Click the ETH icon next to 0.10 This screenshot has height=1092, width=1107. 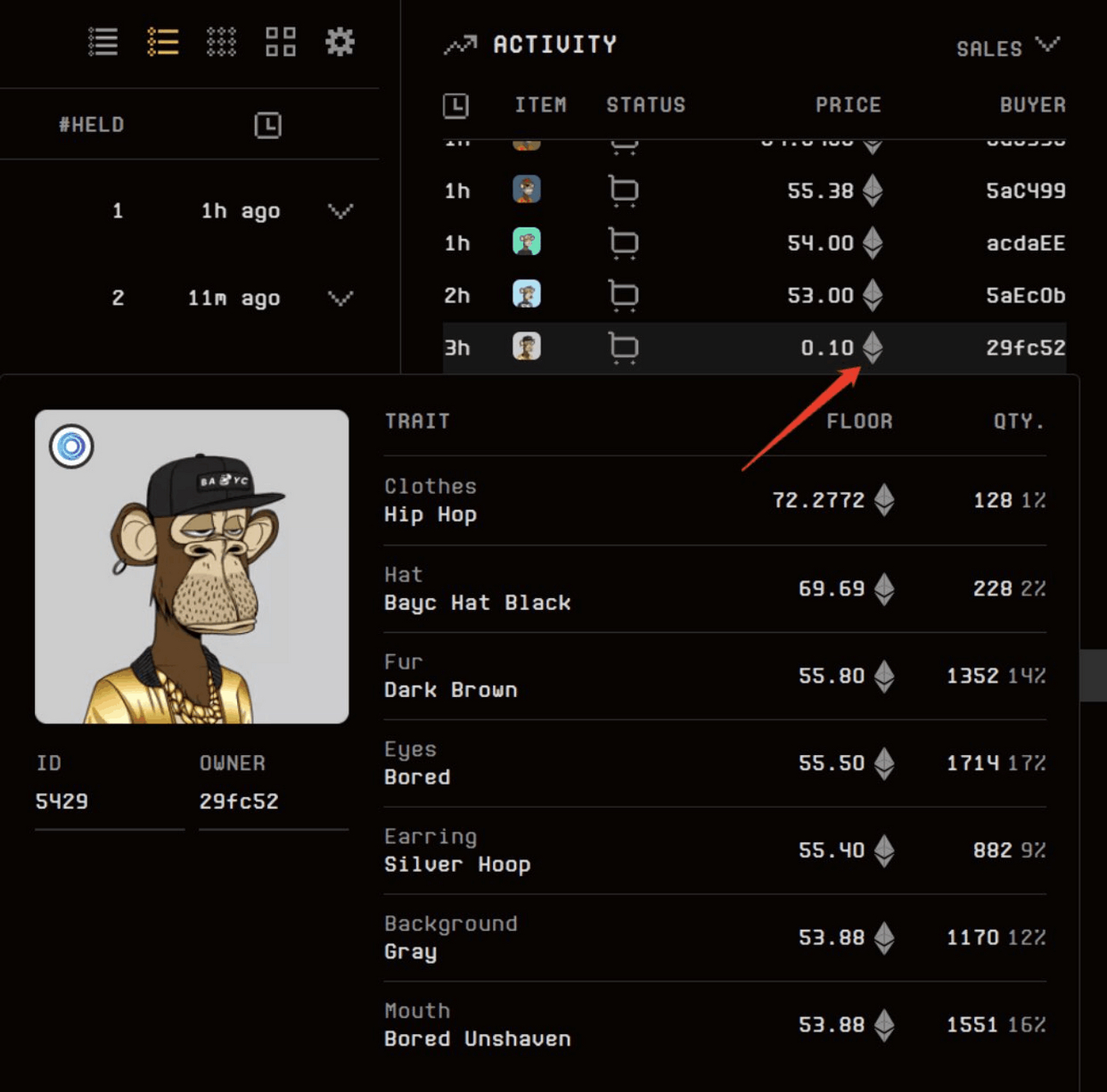tap(872, 347)
